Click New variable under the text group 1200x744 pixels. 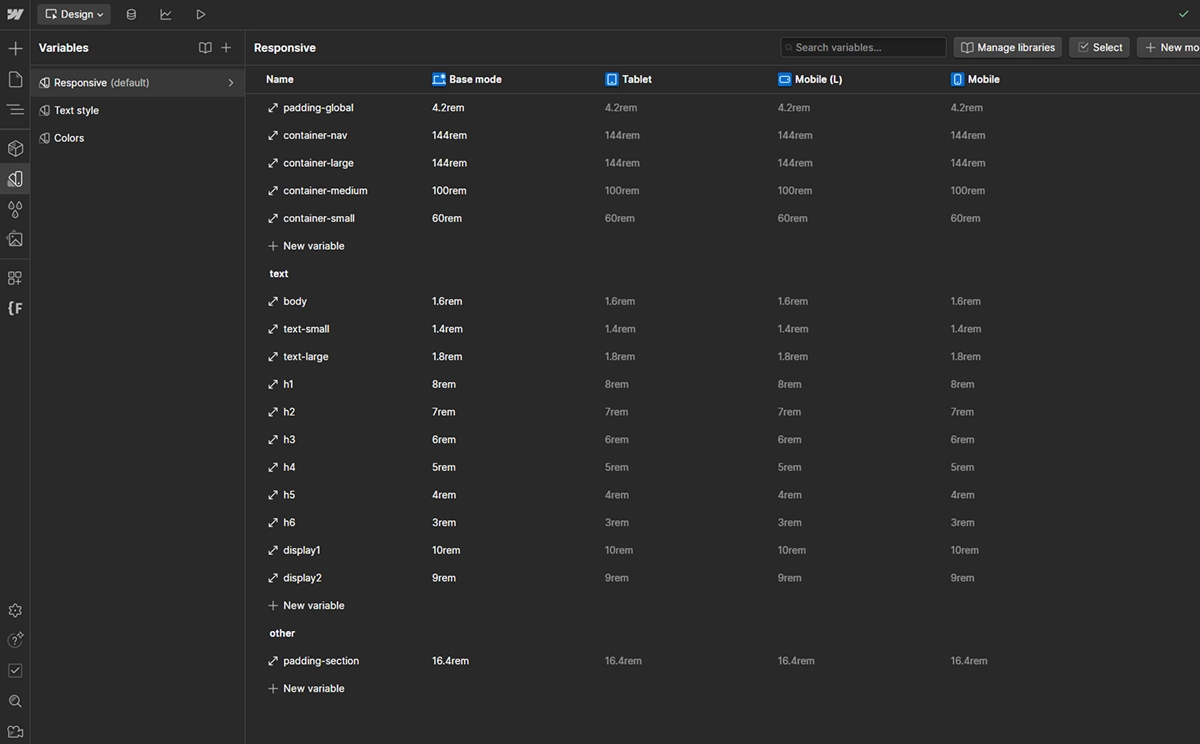pos(313,606)
